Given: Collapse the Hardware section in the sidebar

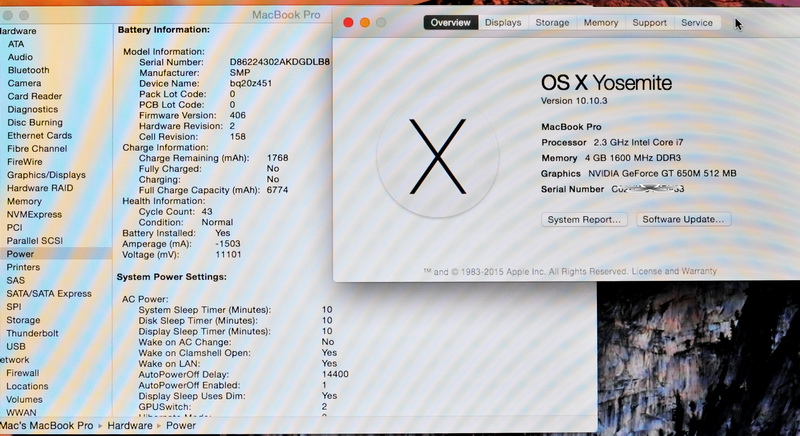Looking at the screenshot, I should click(x=18, y=31).
